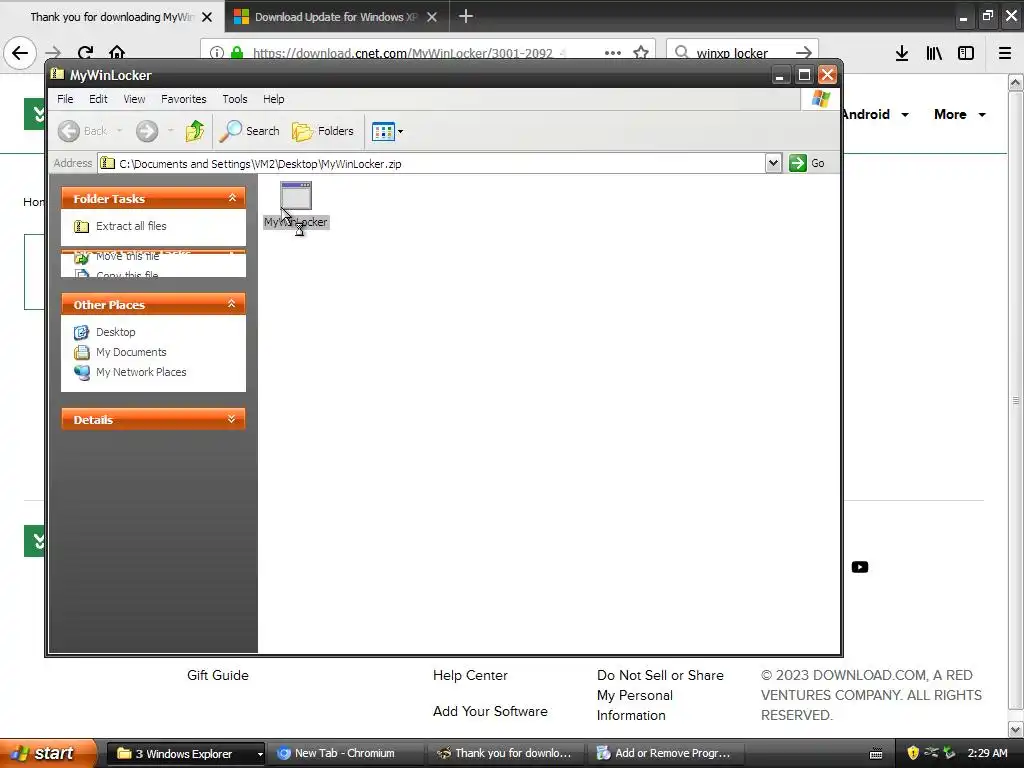Image resolution: width=1024 pixels, height=768 pixels.
Task: Click Add Your Software footer link
Action: [x=490, y=711]
